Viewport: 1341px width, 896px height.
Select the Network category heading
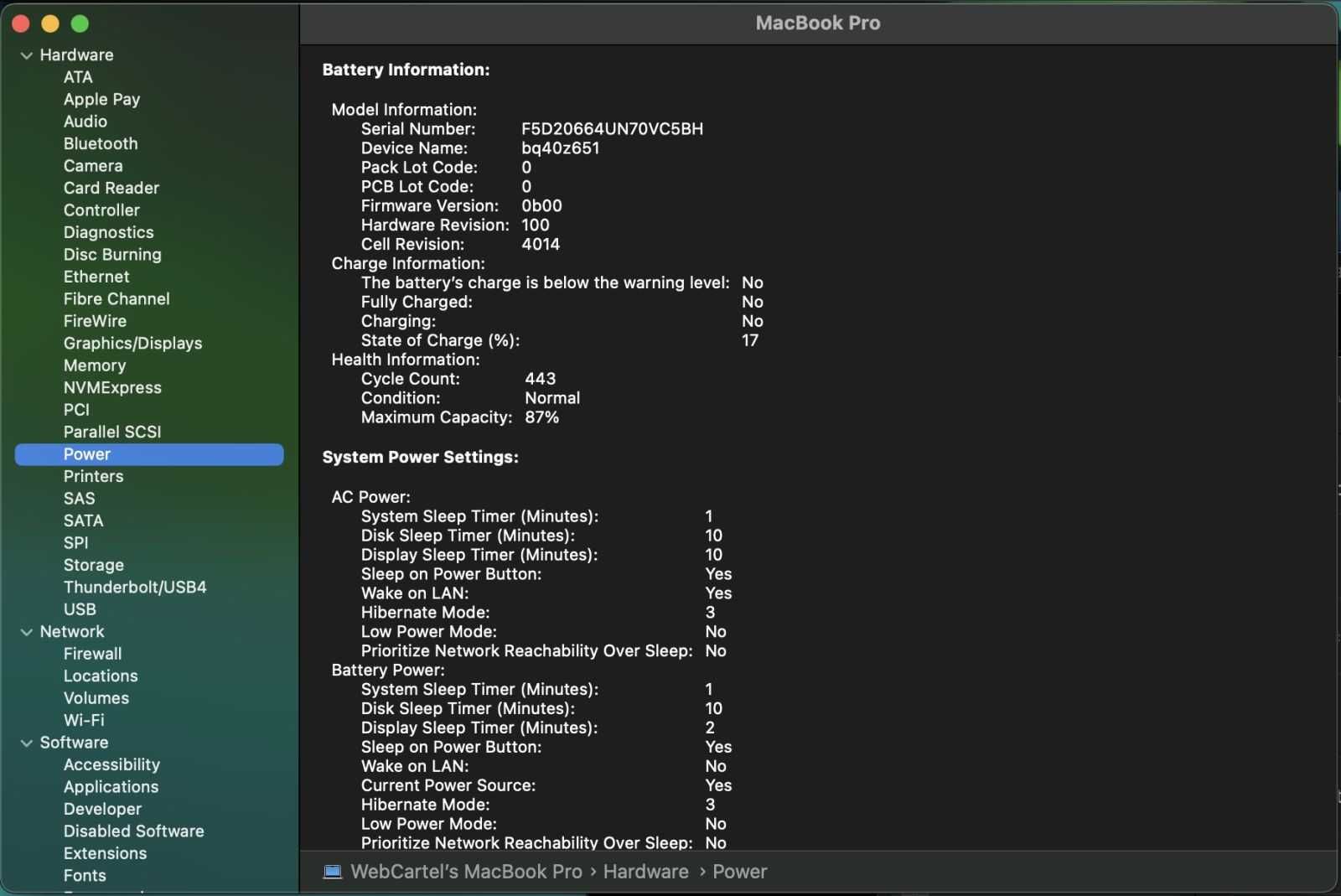(x=72, y=632)
